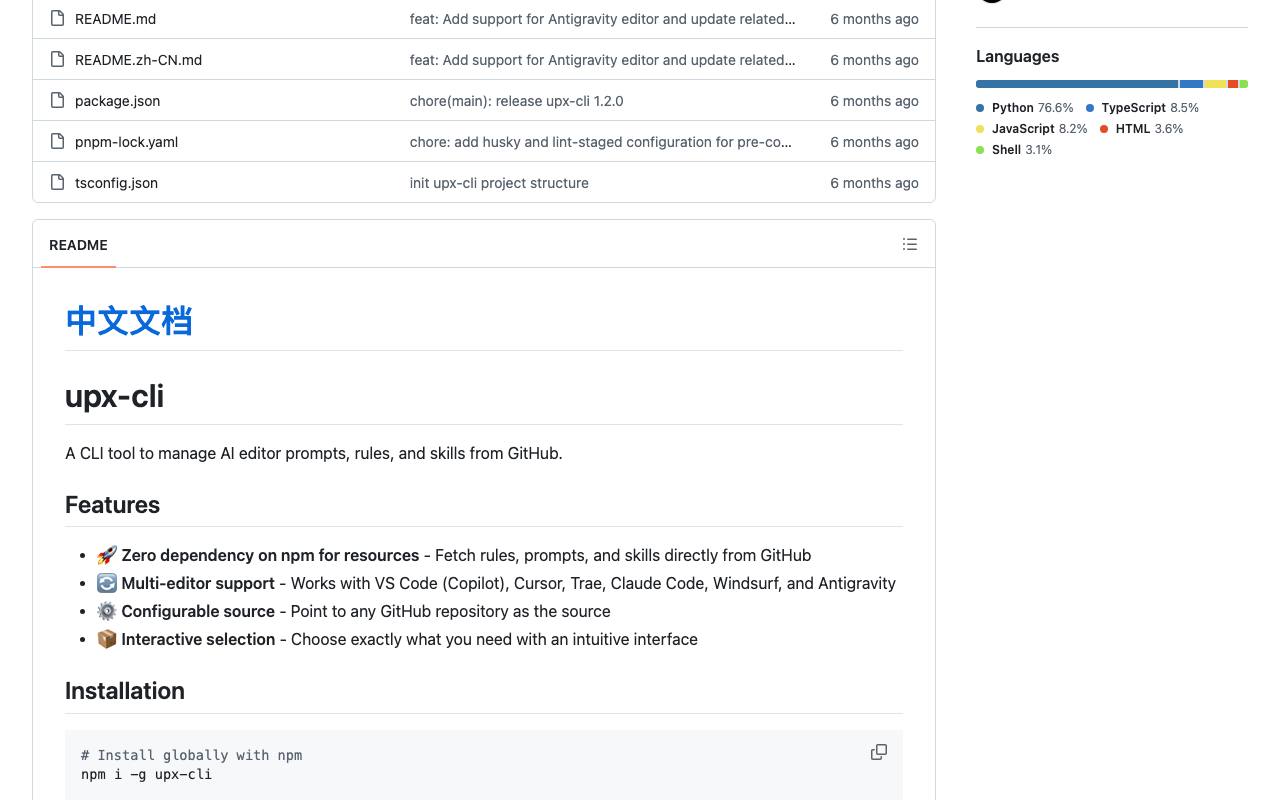Open Python 76.6% language link

(x=1025, y=108)
